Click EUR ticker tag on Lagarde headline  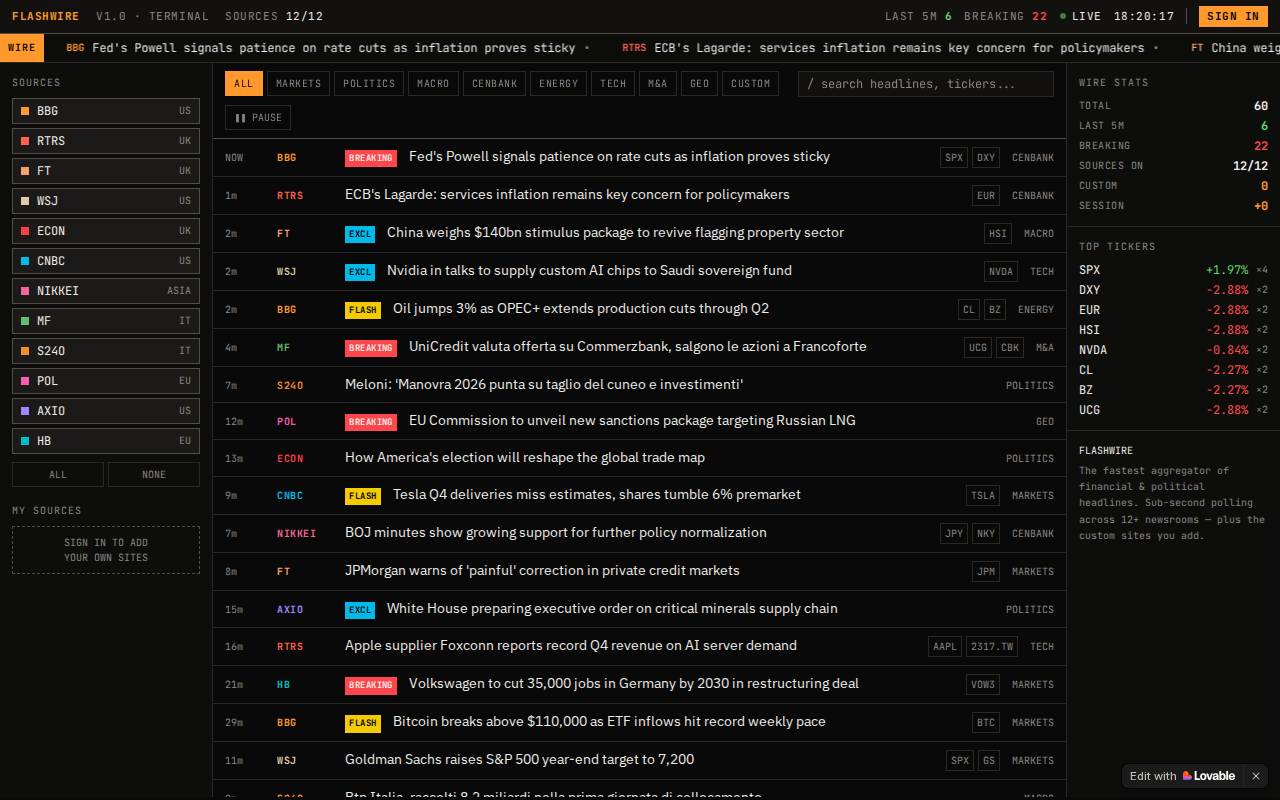tap(986, 196)
